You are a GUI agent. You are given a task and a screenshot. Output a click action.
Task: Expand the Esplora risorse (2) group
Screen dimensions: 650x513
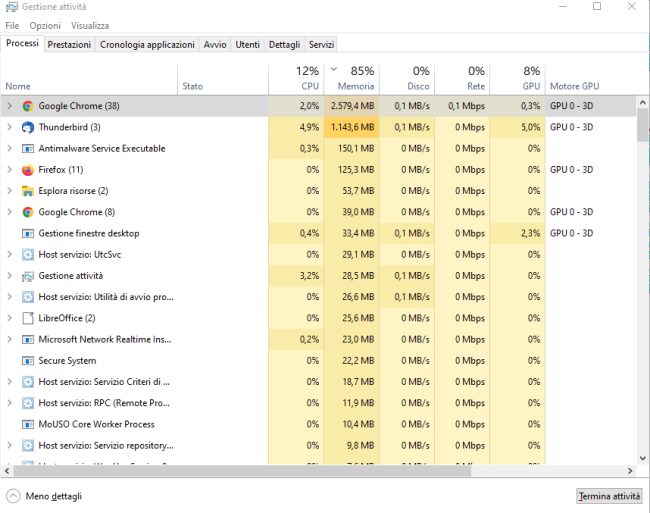10,191
